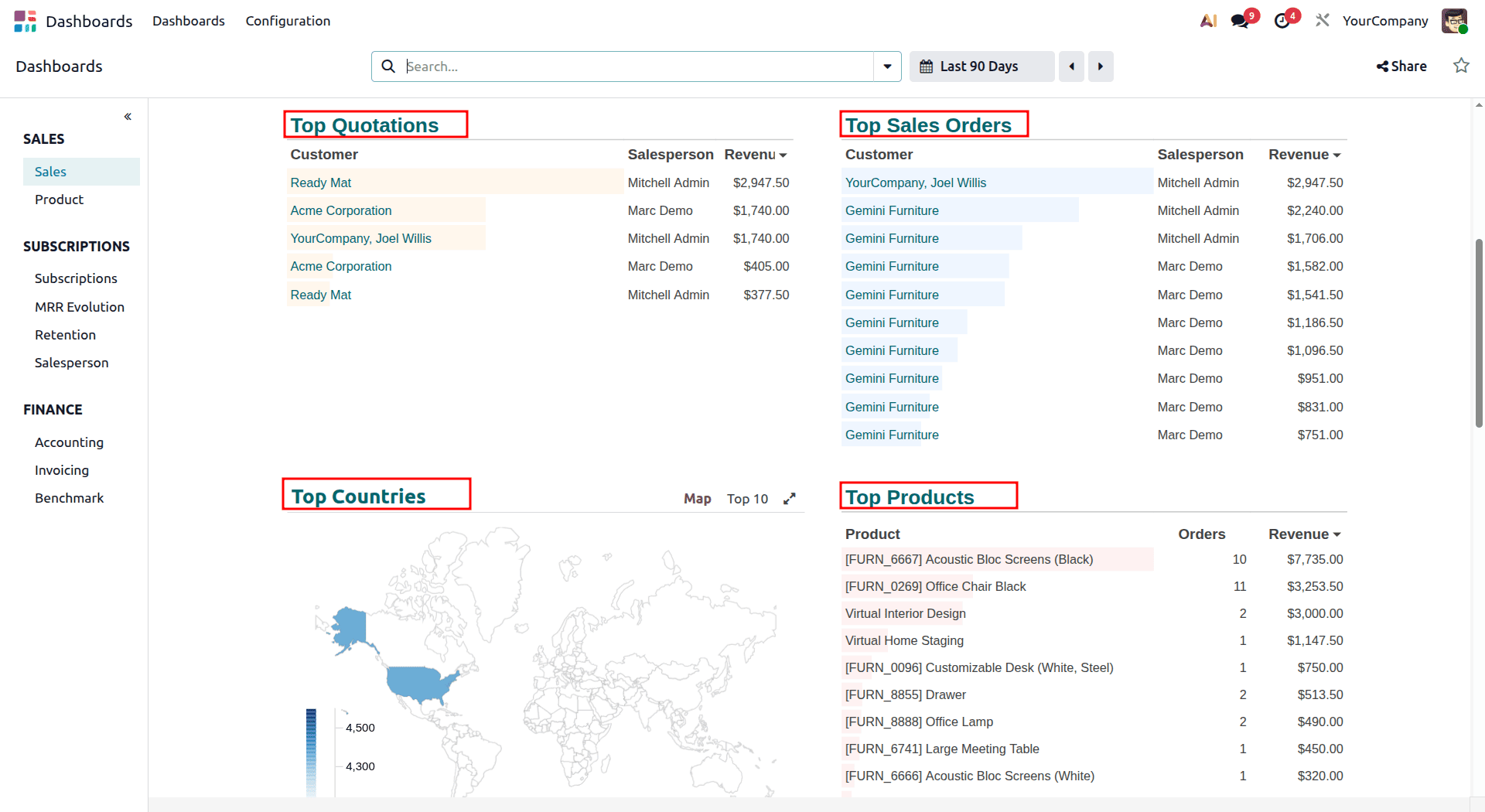Open the debug tools wrench icon

[1323, 21]
